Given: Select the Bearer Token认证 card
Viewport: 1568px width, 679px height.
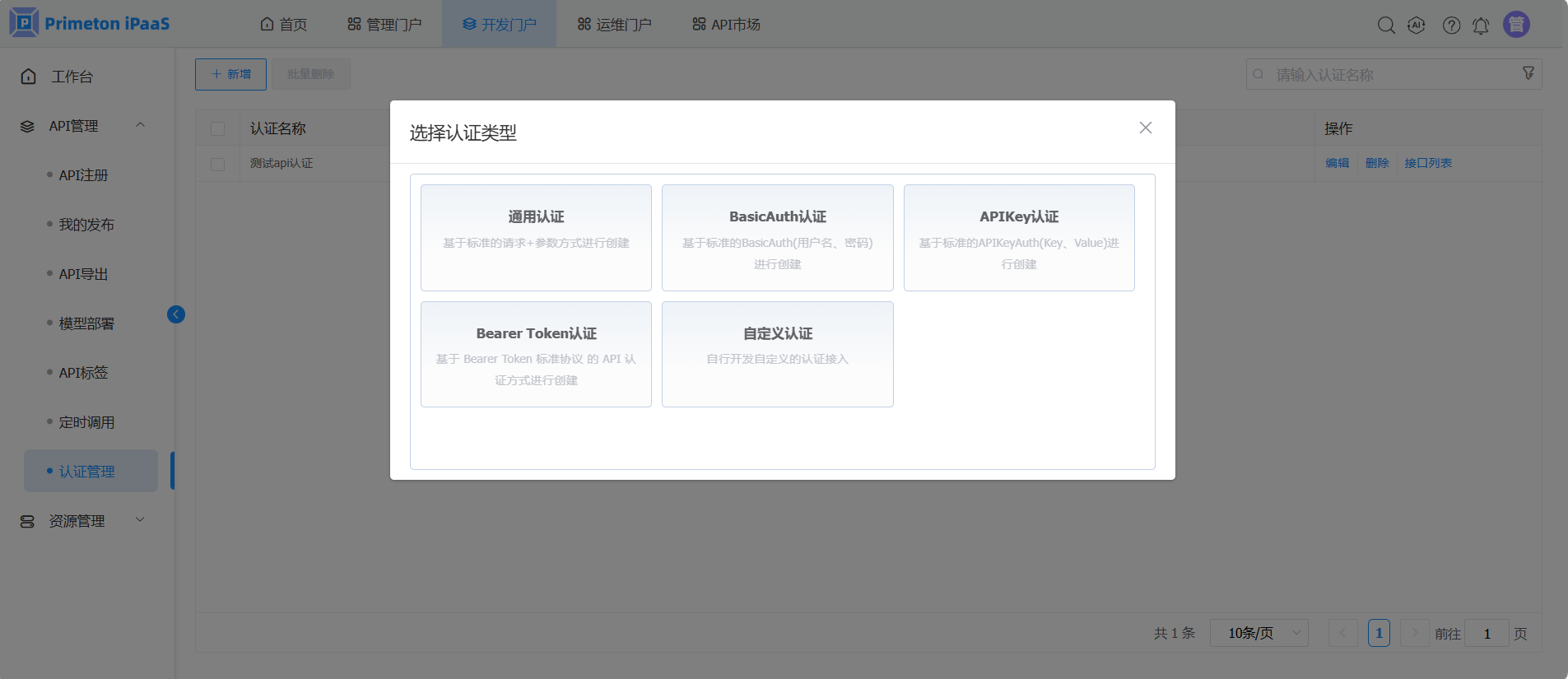Looking at the screenshot, I should point(536,354).
